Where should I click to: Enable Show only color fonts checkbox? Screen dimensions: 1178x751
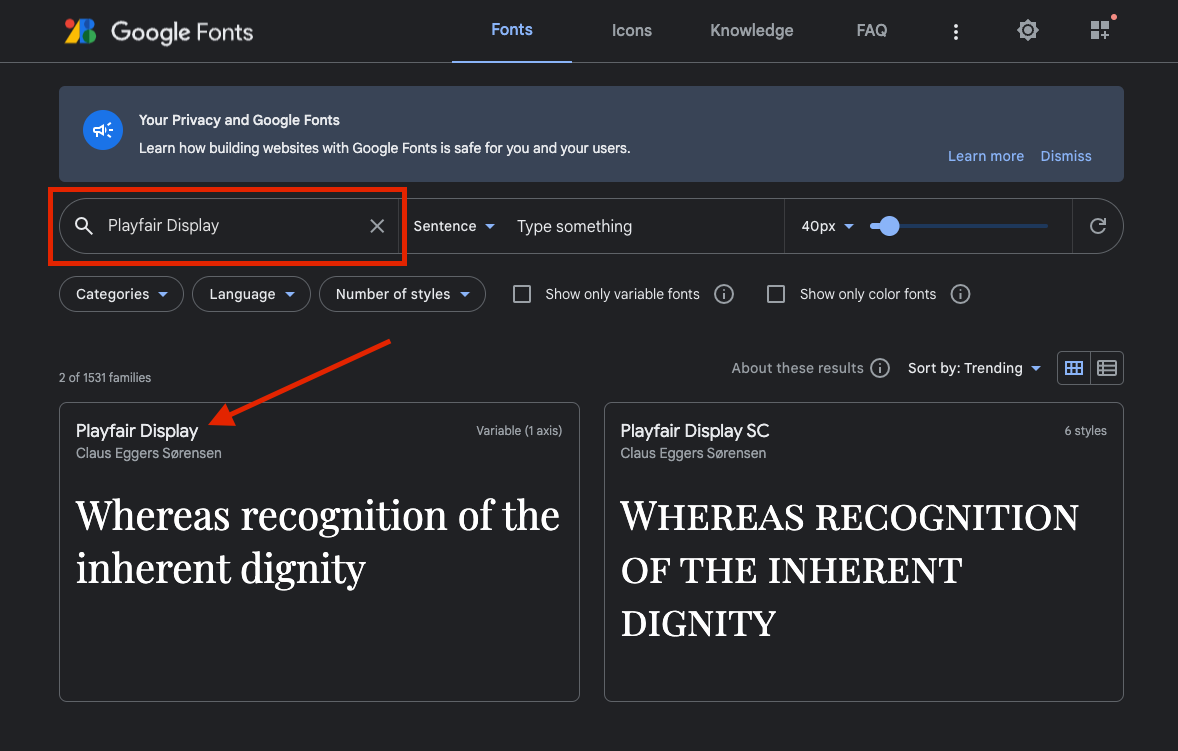pyautogui.click(x=776, y=294)
